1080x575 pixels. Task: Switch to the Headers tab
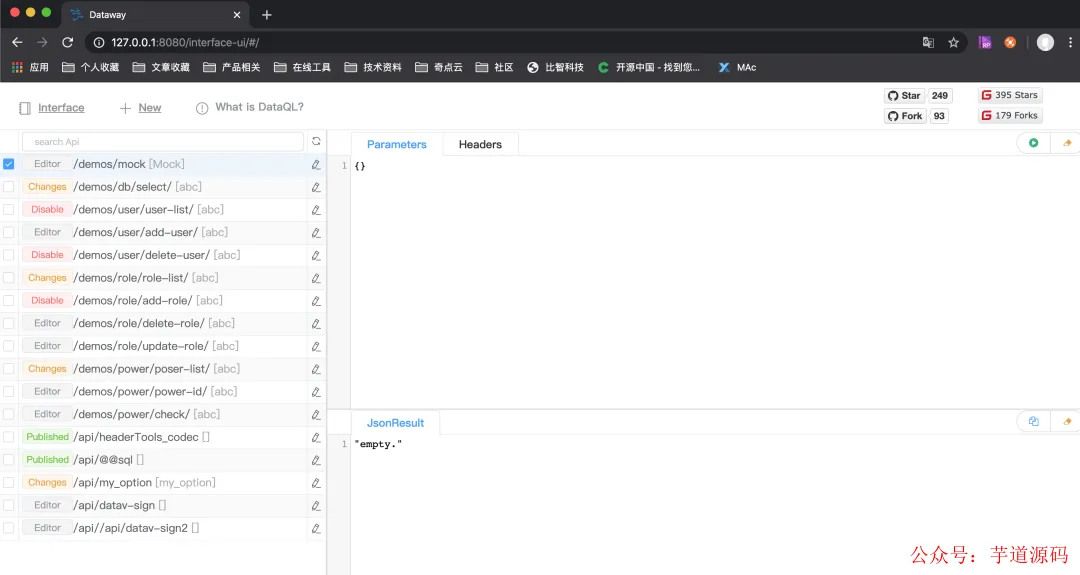coord(480,144)
